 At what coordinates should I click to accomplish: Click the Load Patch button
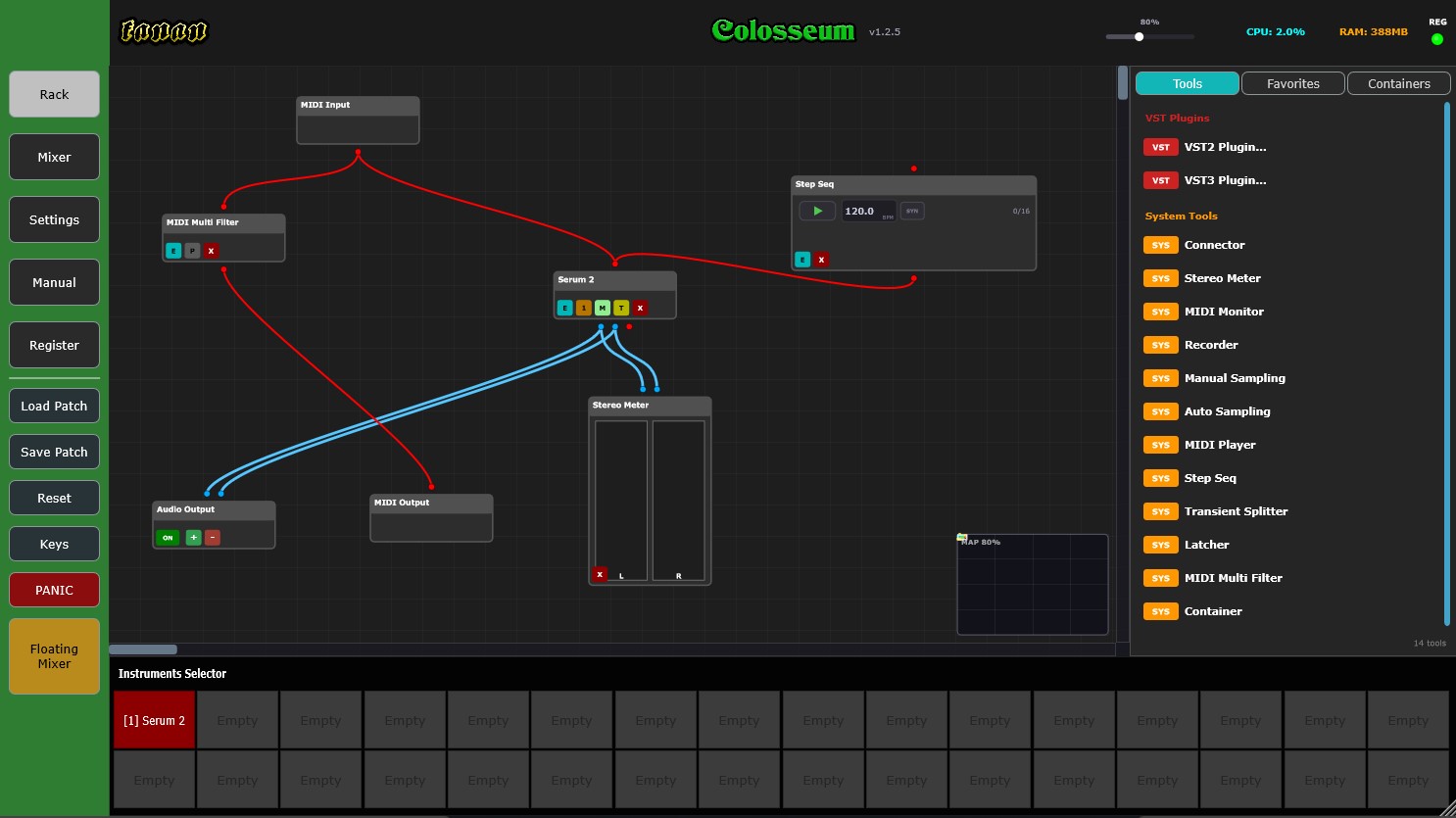pos(54,406)
